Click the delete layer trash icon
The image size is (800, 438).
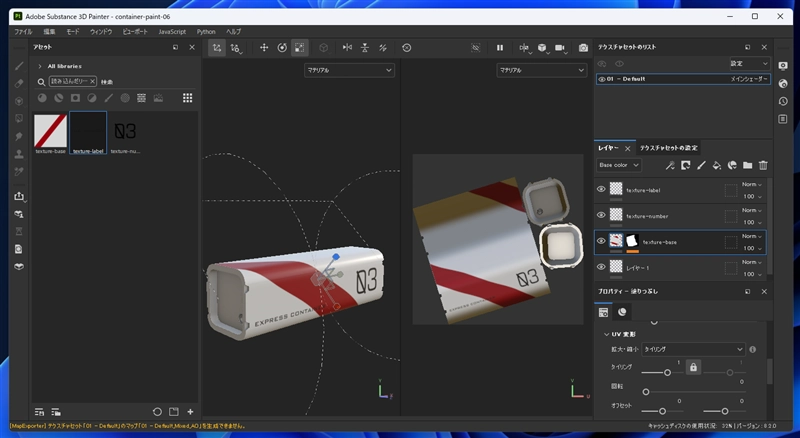pyautogui.click(x=763, y=165)
